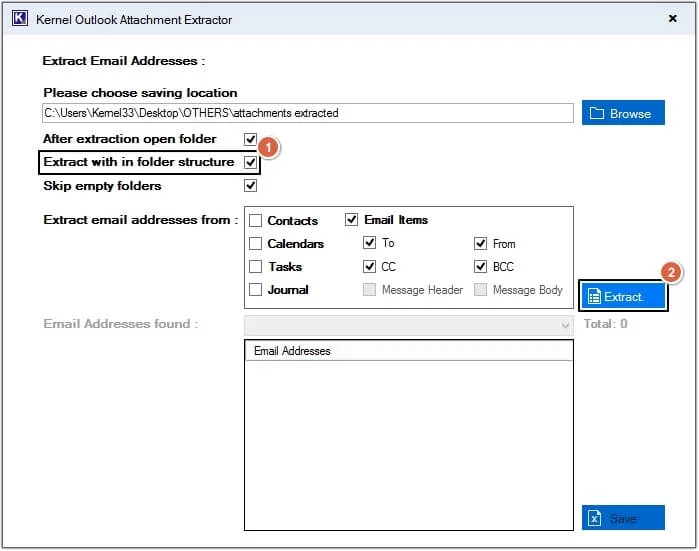Click the Kernel app logo icon

20,19
